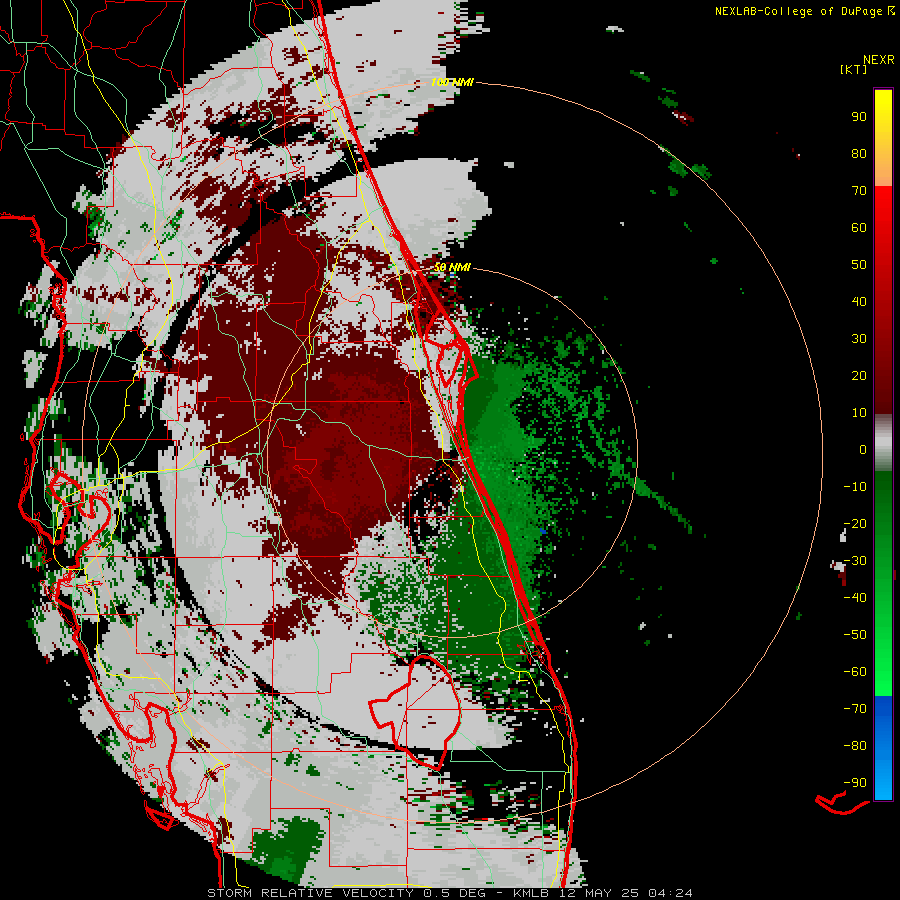Click the 20 value on velocity scale

coord(859,375)
